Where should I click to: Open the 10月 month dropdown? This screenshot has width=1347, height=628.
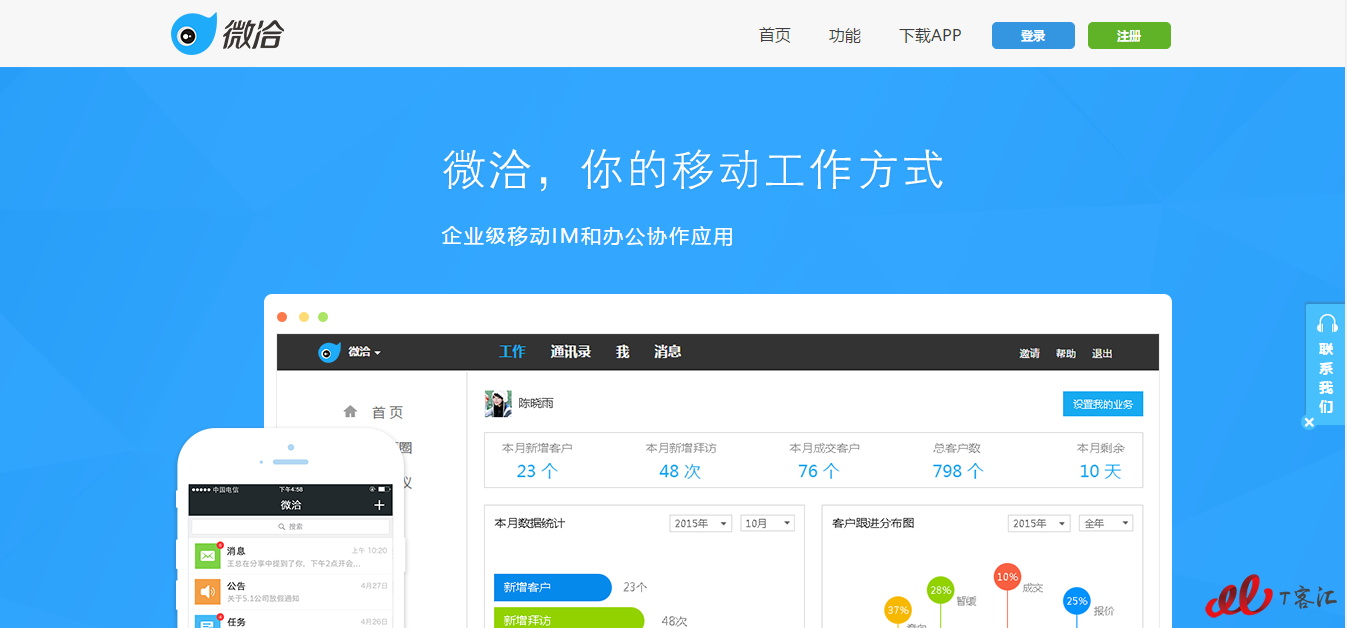[x=767, y=523]
